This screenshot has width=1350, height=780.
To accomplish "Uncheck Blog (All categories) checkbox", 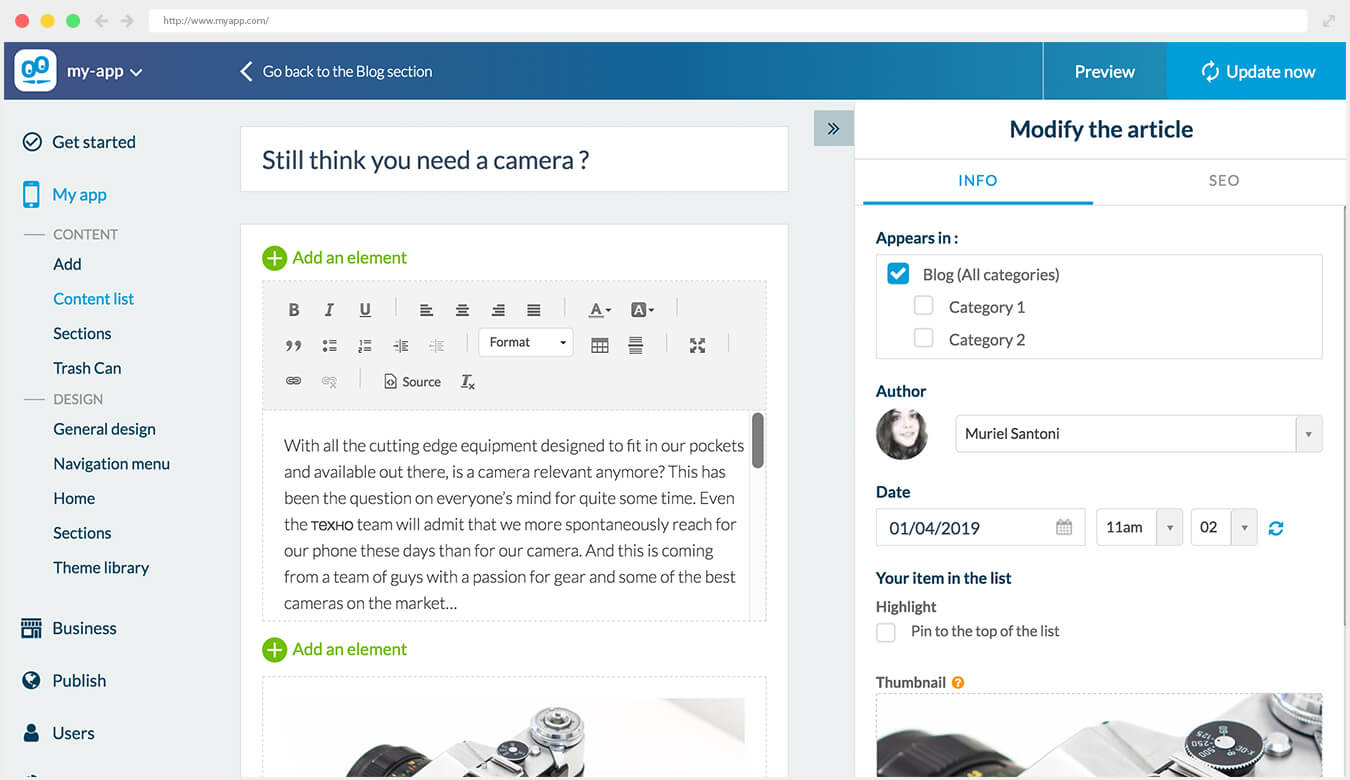I will [898, 274].
